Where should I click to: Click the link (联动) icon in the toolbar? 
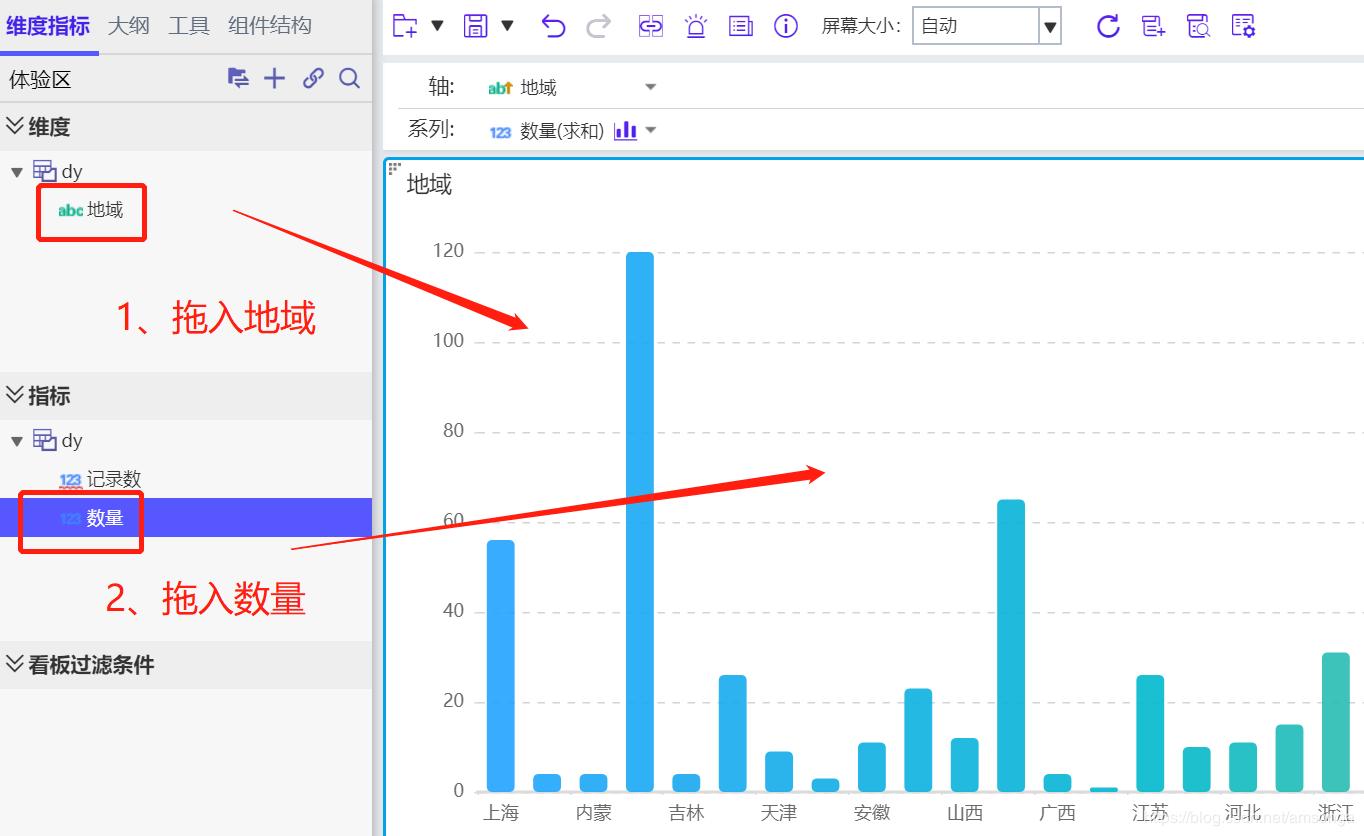click(650, 26)
